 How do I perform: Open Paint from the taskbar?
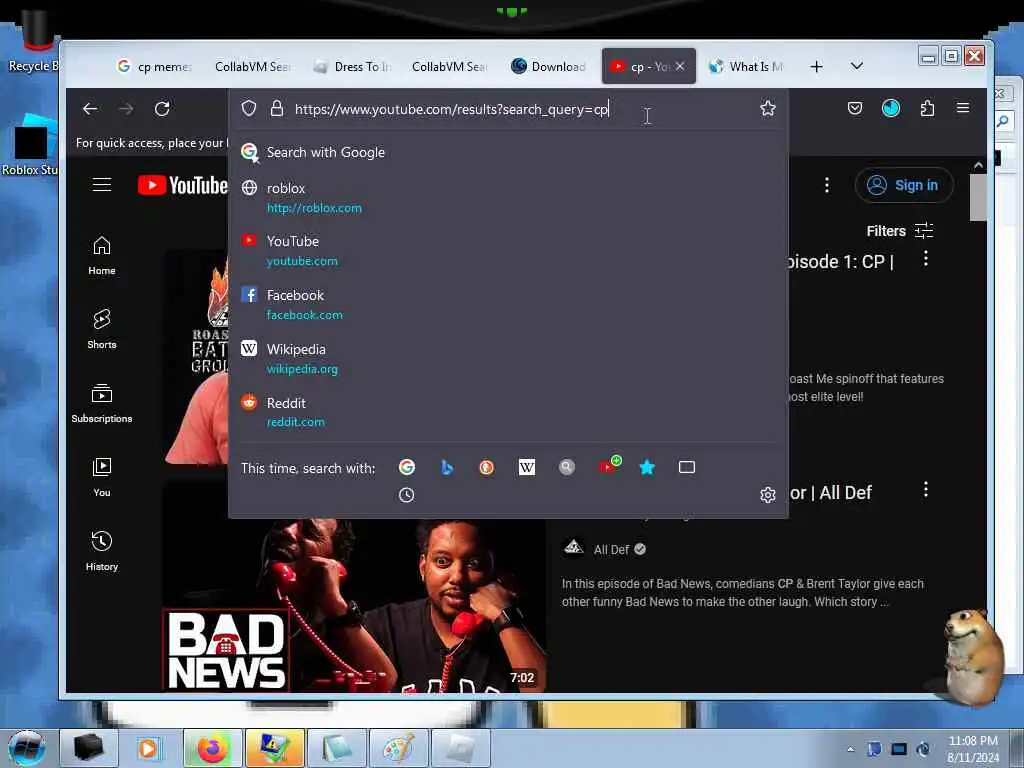point(398,748)
